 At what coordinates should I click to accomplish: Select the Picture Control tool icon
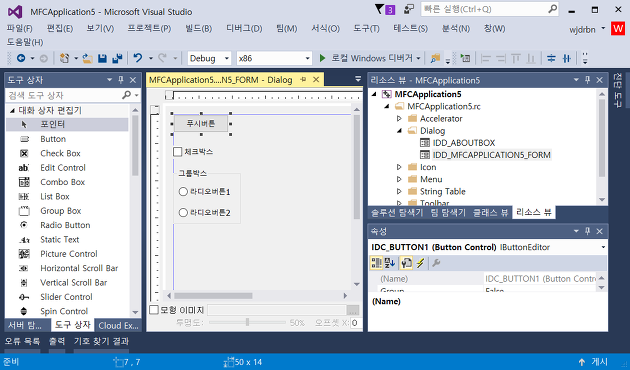coord(24,254)
